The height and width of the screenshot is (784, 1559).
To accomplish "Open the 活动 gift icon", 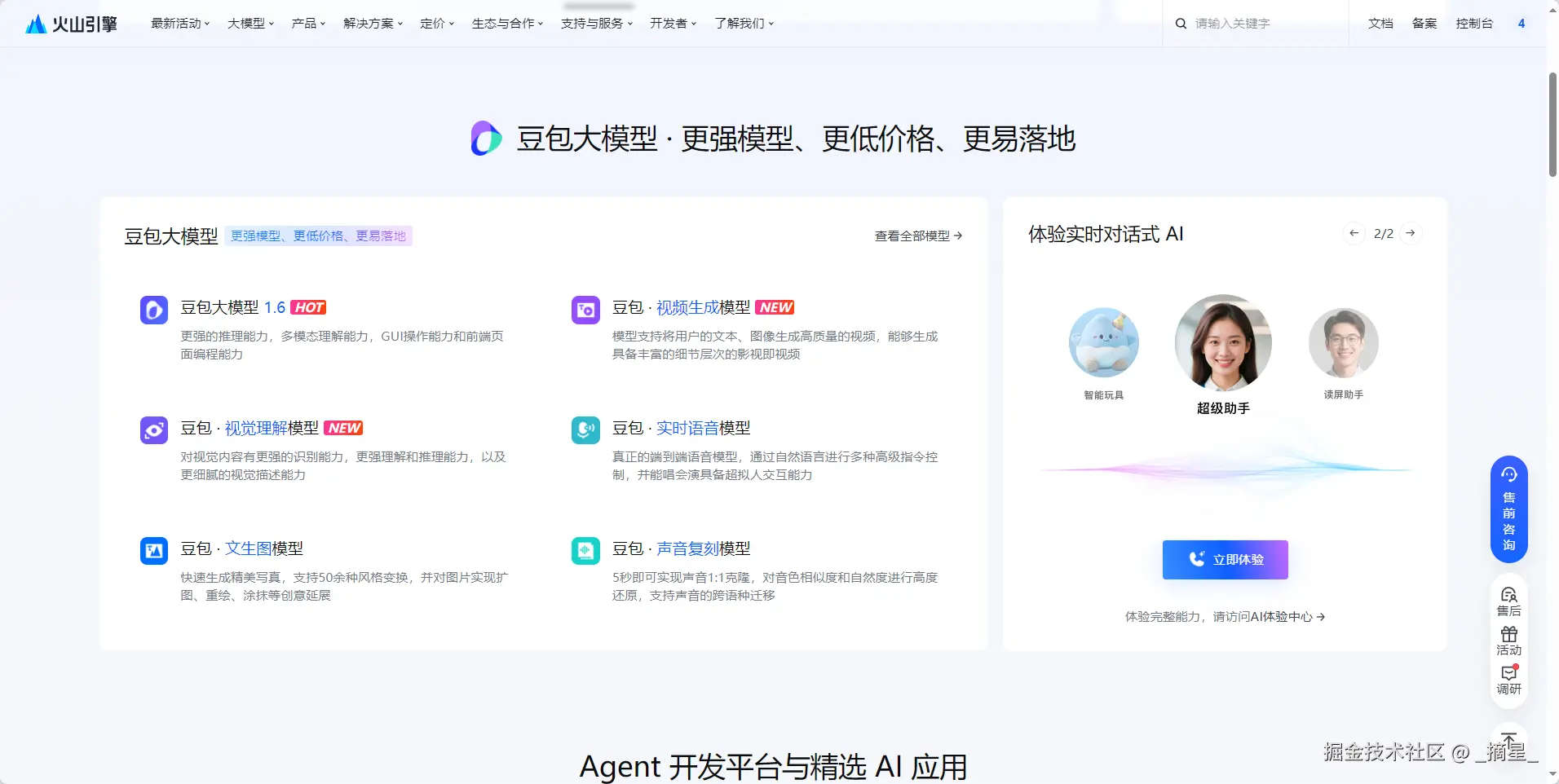I will click(1509, 641).
